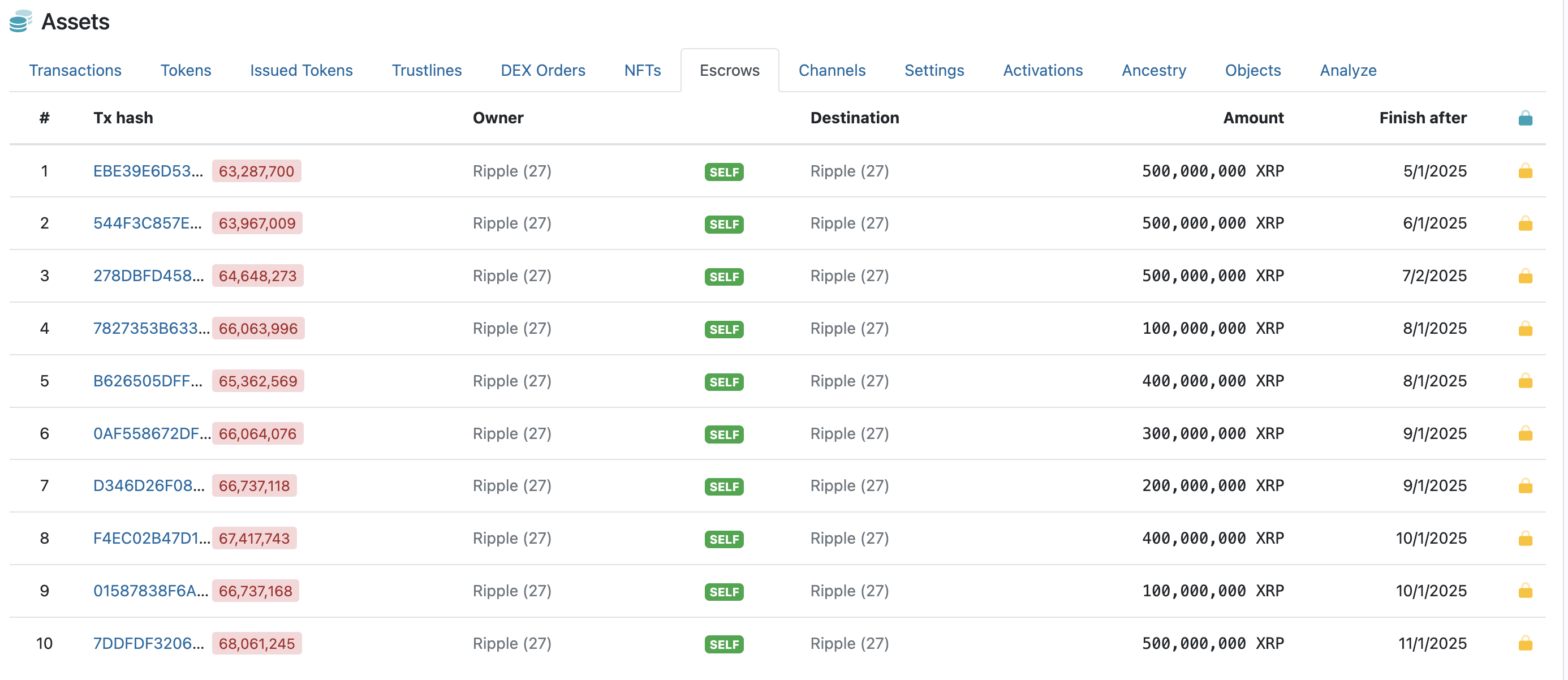Click ledger number 64,648,273
Image resolution: width=1568 pixels, height=680 pixels.
[257, 276]
